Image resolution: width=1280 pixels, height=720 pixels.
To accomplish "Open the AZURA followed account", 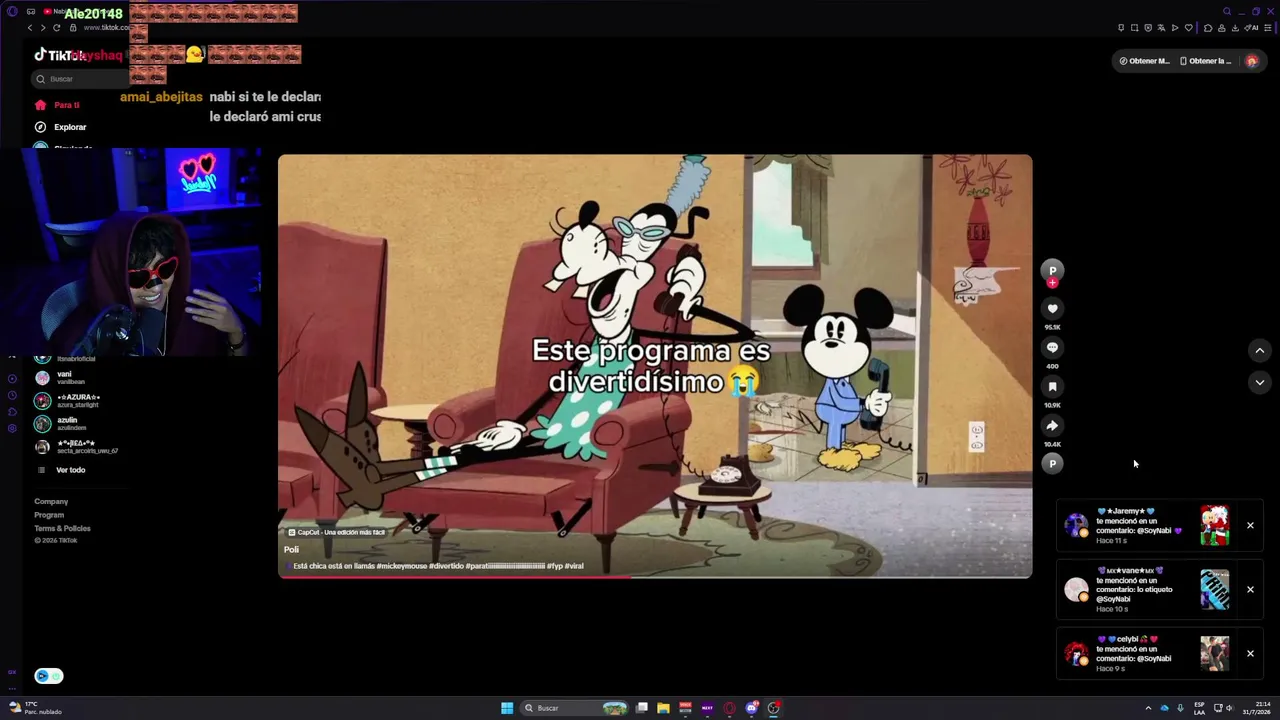I will click(68, 400).
